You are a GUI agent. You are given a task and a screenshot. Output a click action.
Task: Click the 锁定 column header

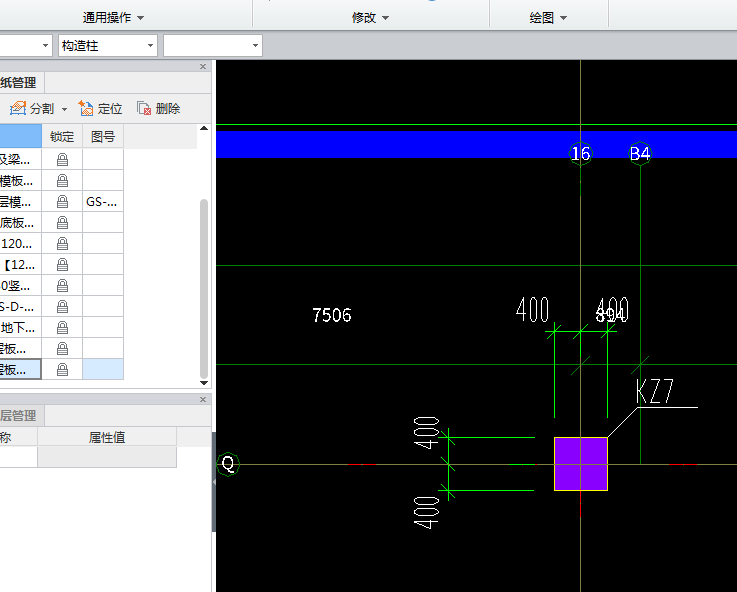click(62, 137)
